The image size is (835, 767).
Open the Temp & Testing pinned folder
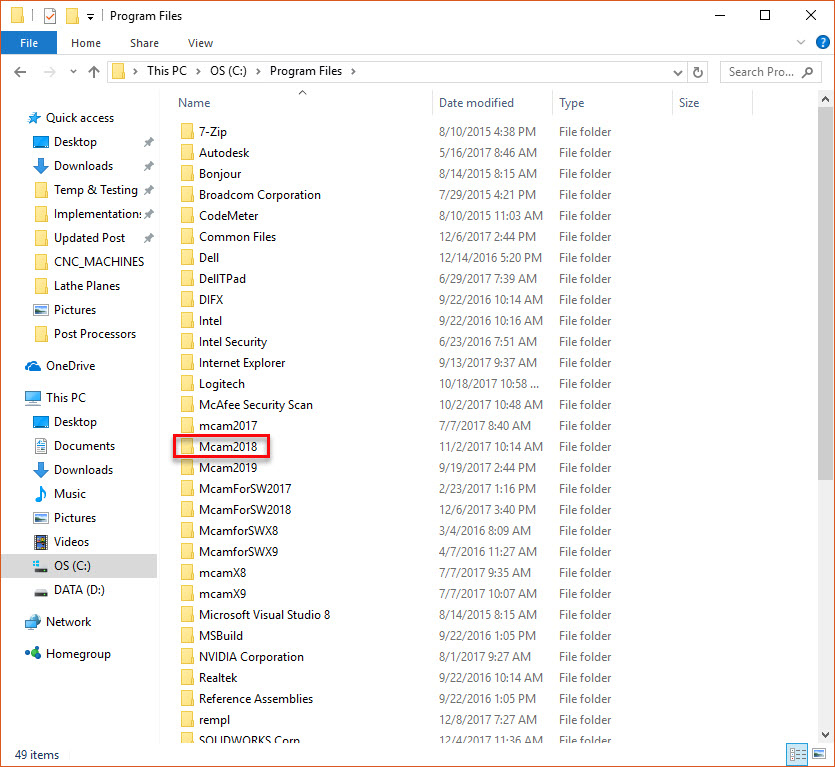95,190
